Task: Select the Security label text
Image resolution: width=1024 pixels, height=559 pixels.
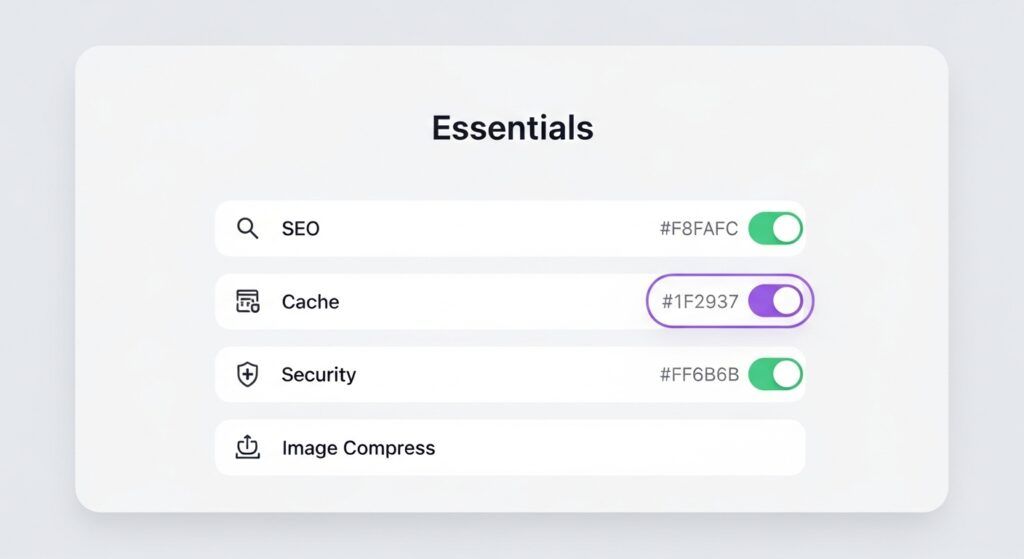Action: [x=318, y=375]
